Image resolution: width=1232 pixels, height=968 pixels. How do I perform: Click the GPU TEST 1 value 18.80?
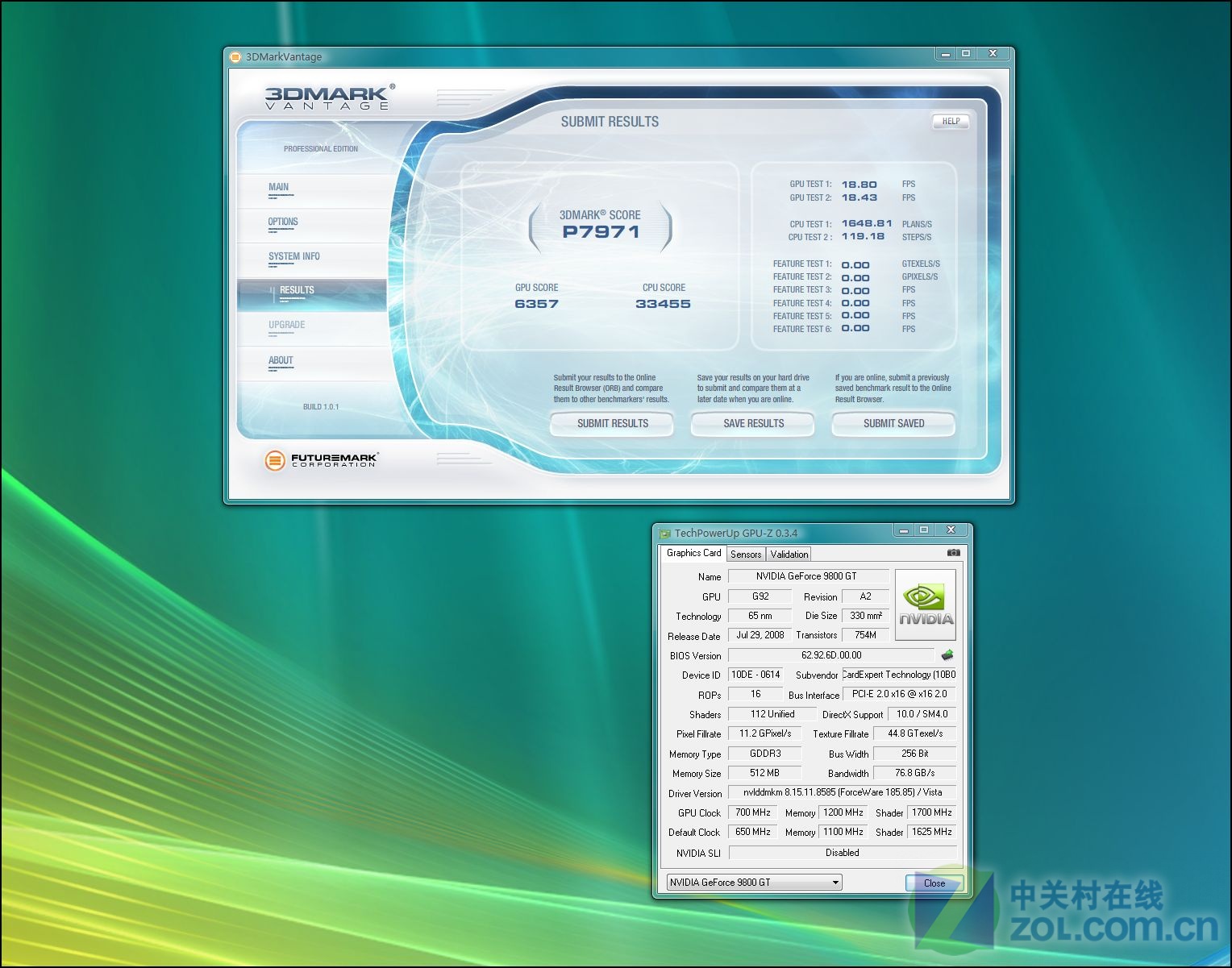[859, 185]
